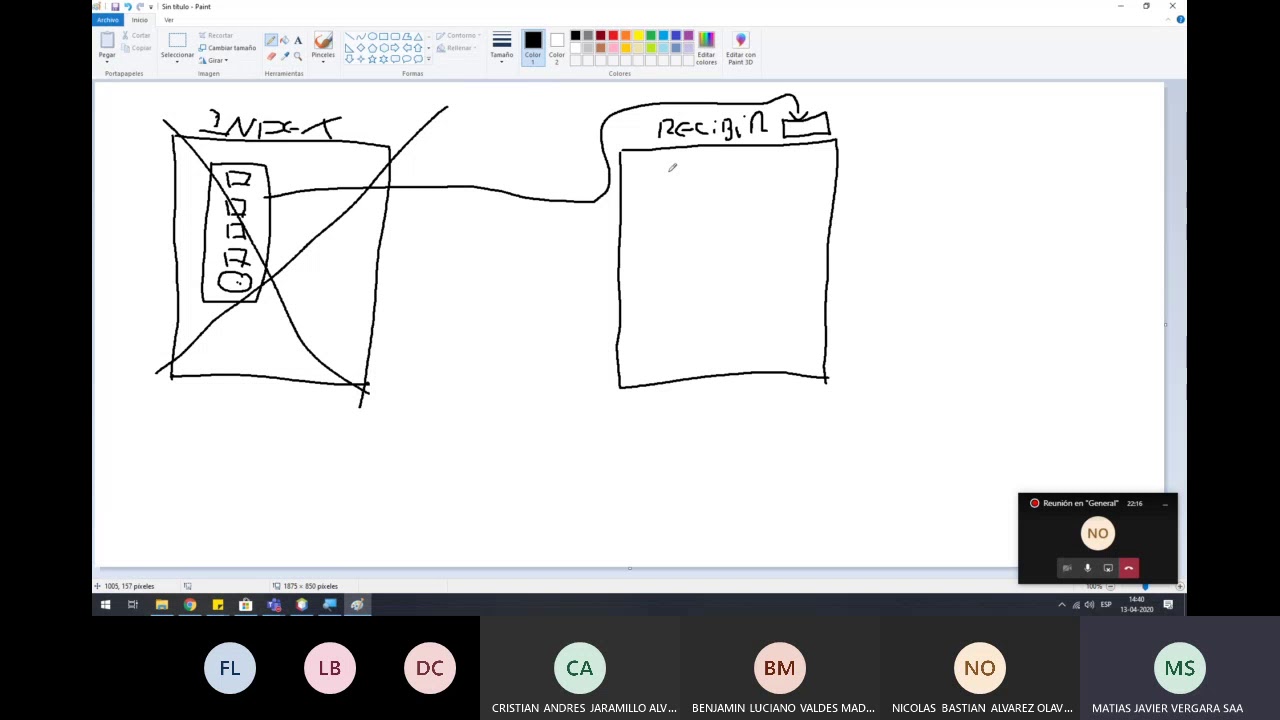Hang up the Teams call

tap(1128, 568)
